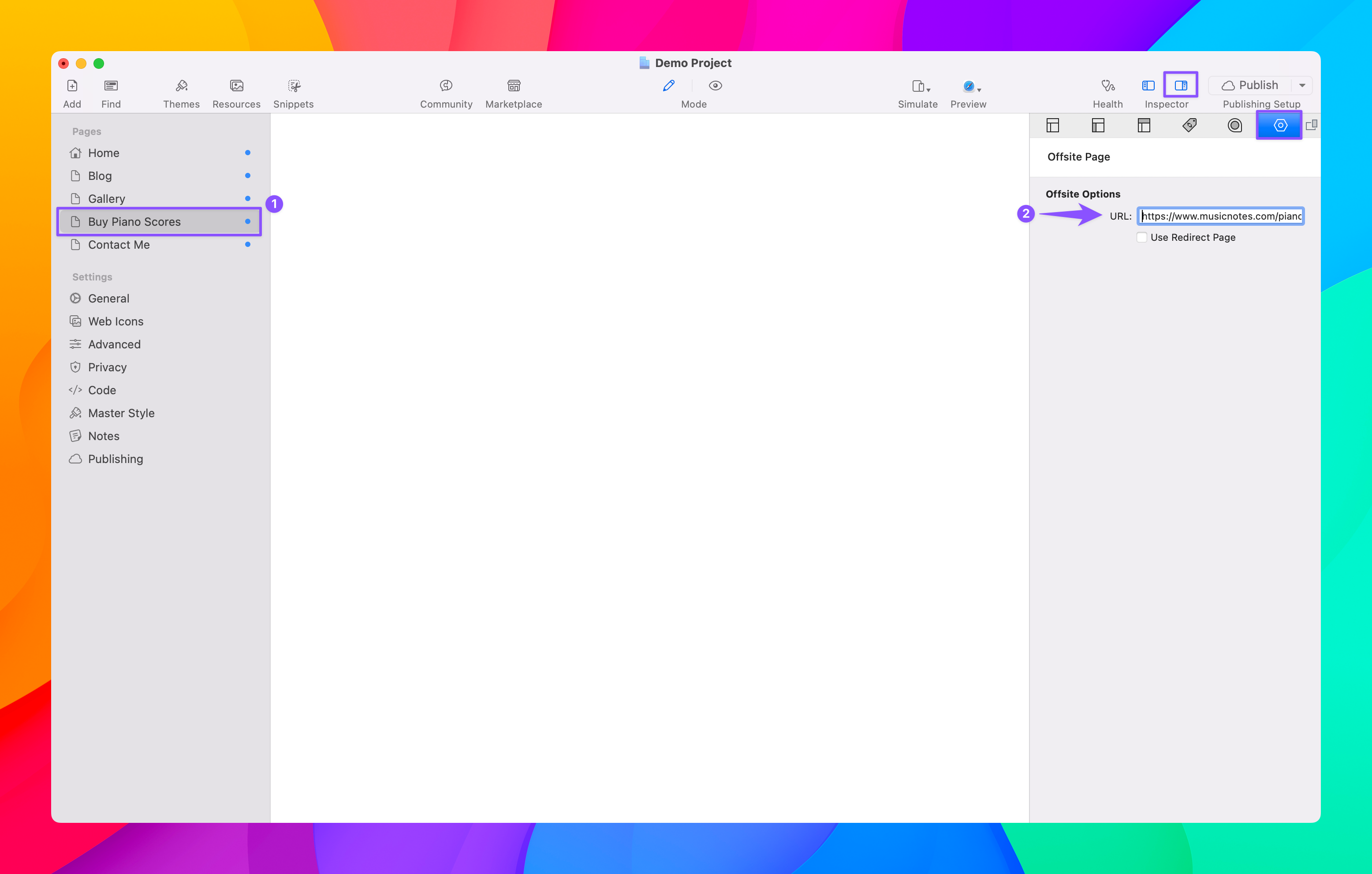Screen dimensions: 1372x874
Task: Open the Marketplace store
Action: point(513,86)
